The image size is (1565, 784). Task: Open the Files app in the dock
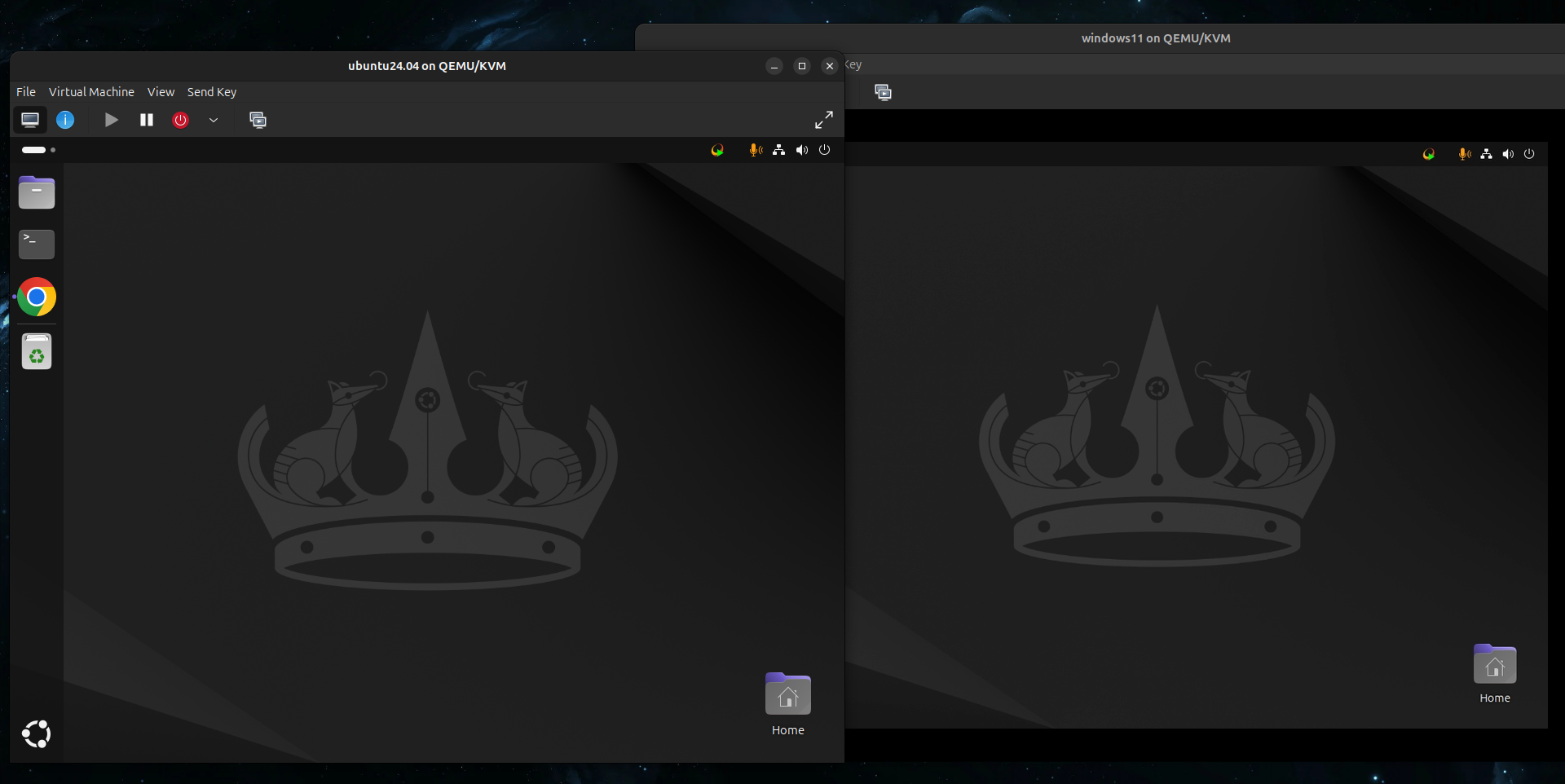pos(36,192)
